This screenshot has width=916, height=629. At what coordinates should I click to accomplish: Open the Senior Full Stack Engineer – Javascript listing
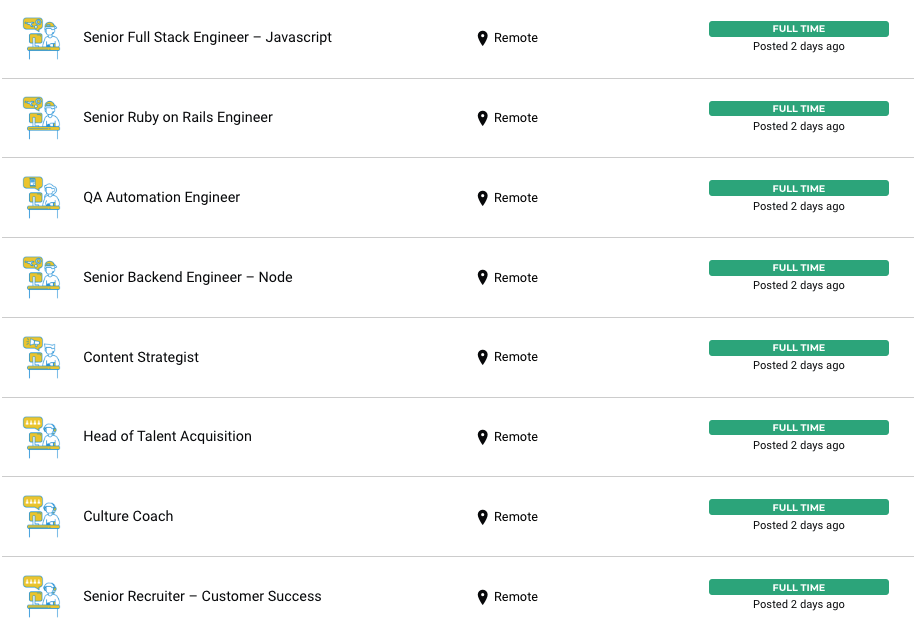207,37
